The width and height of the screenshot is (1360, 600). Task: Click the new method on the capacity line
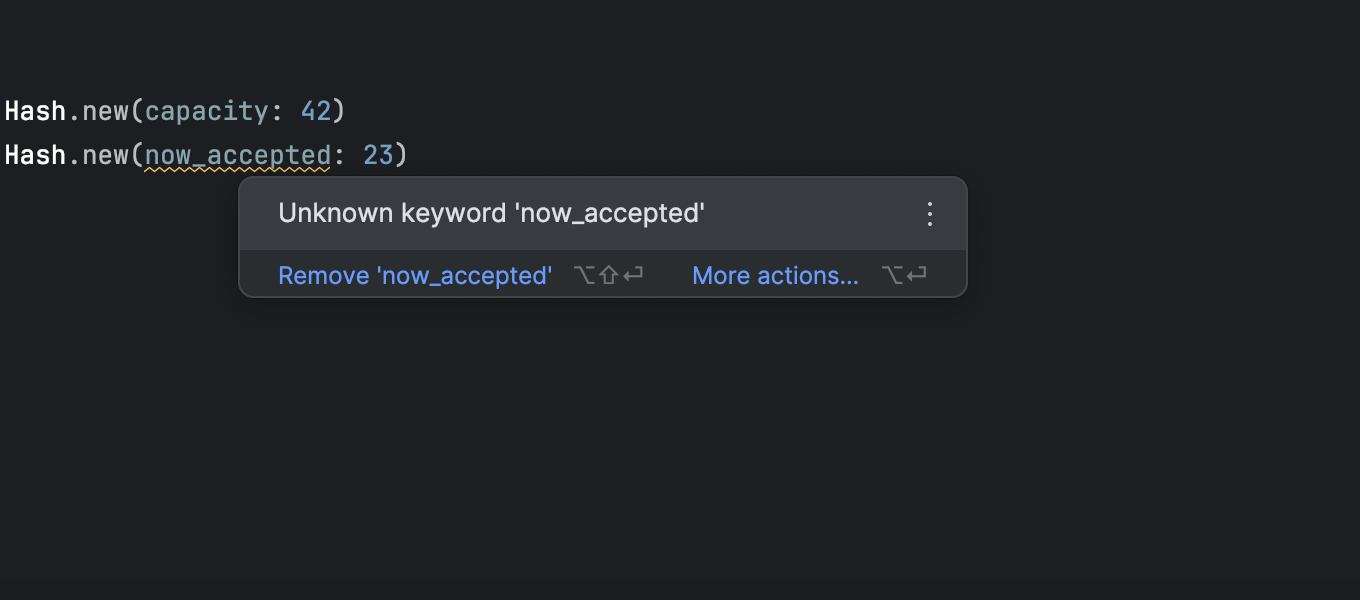105,111
